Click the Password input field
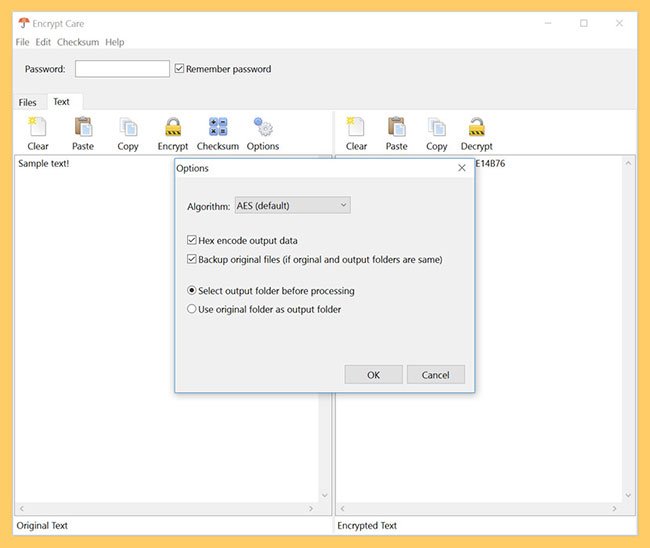 click(x=122, y=69)
